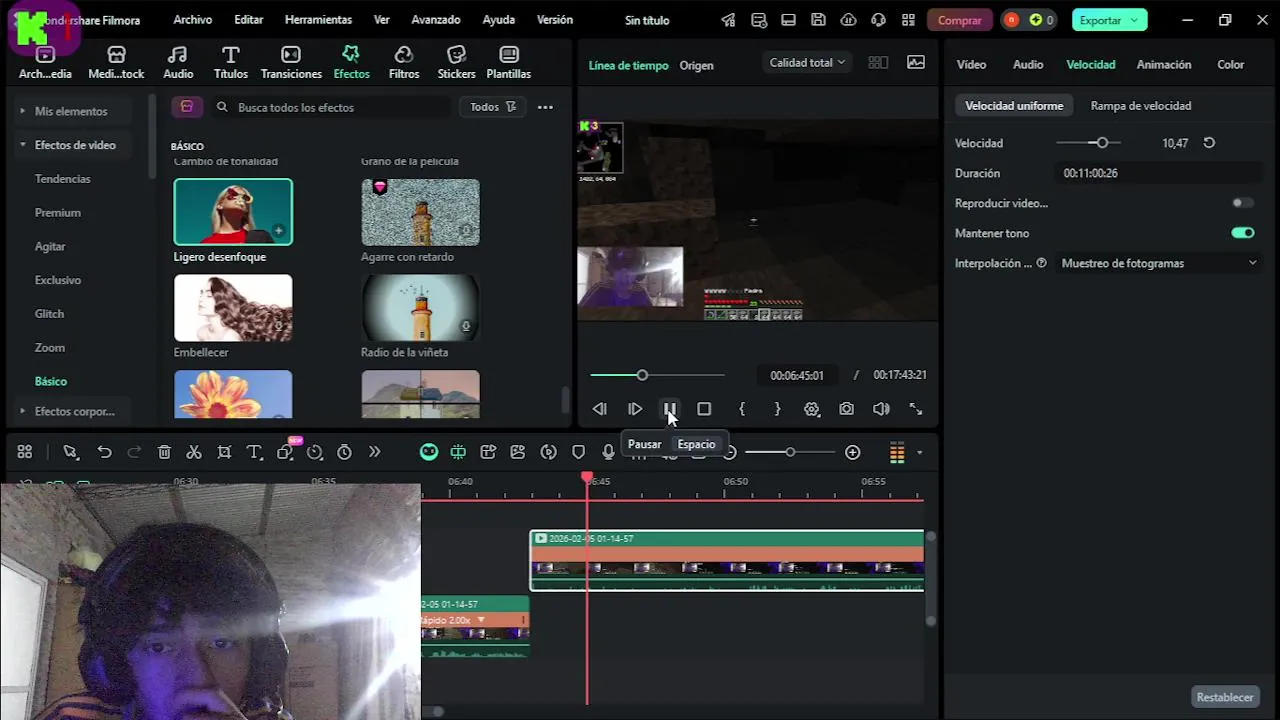Viewport: 1280px width, 720px height.
Task: Click the headset support icon
Action: (878, 20)
